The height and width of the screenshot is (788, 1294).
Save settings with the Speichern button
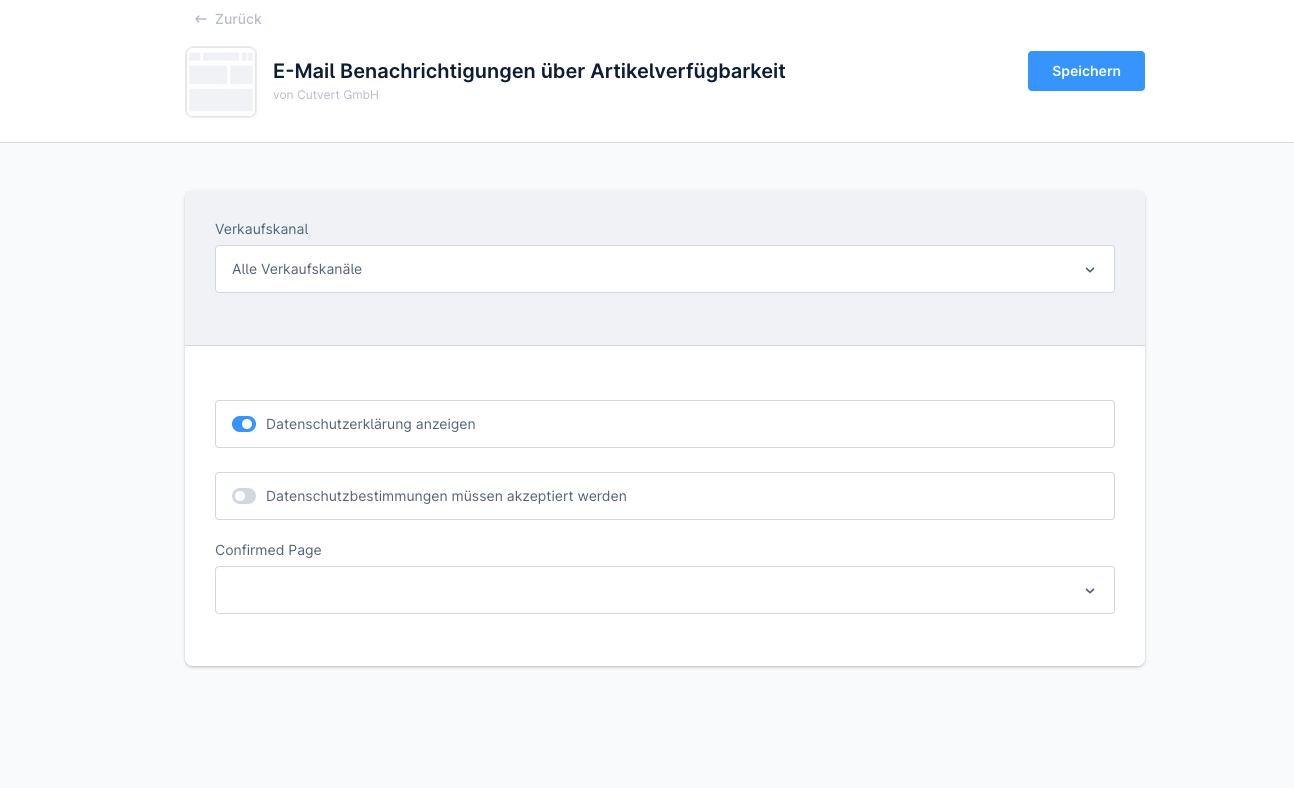(1086, 71)
